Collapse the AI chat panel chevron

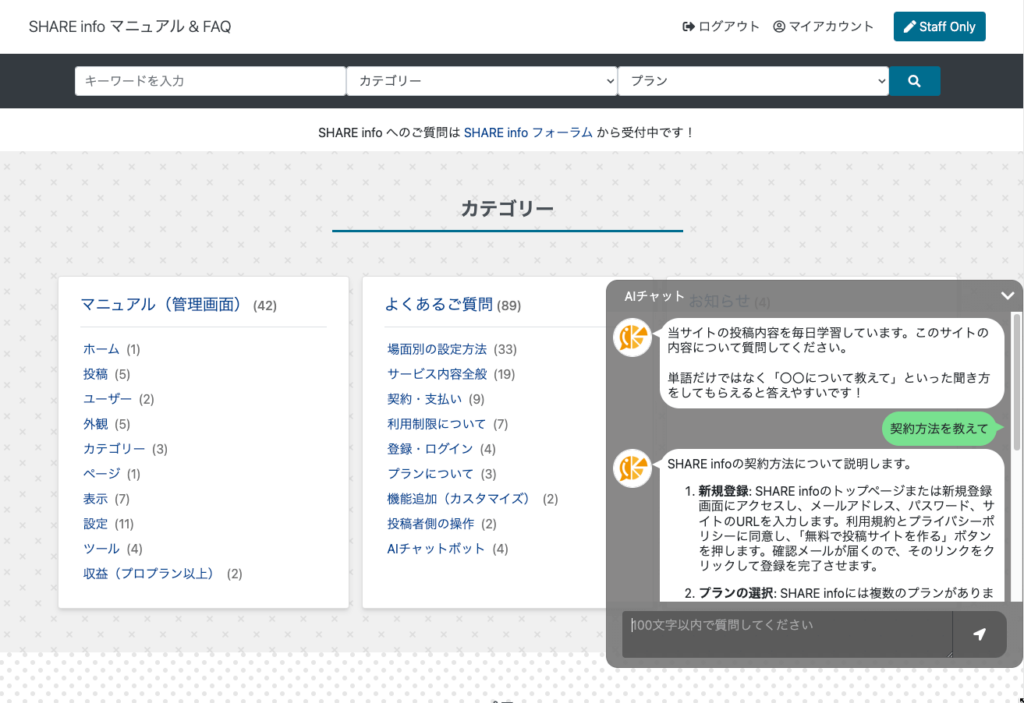(1007, 295)
